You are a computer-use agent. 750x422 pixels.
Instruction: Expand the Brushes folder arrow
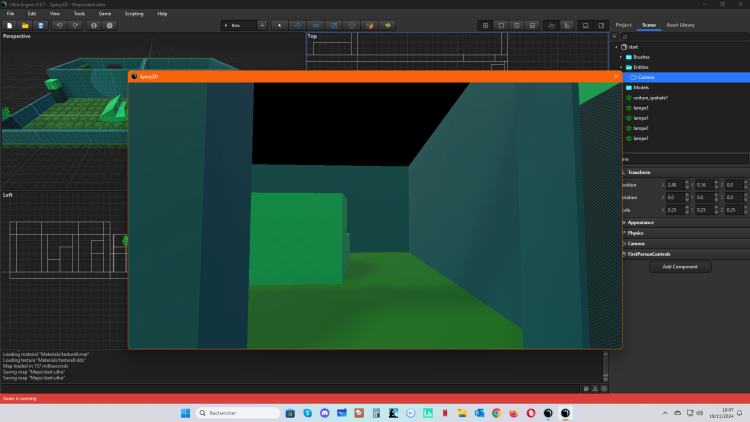621,57
